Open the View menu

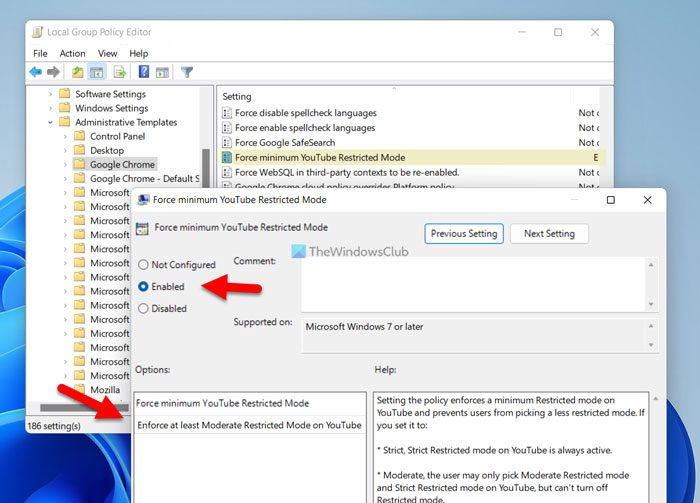click(108, 54)
